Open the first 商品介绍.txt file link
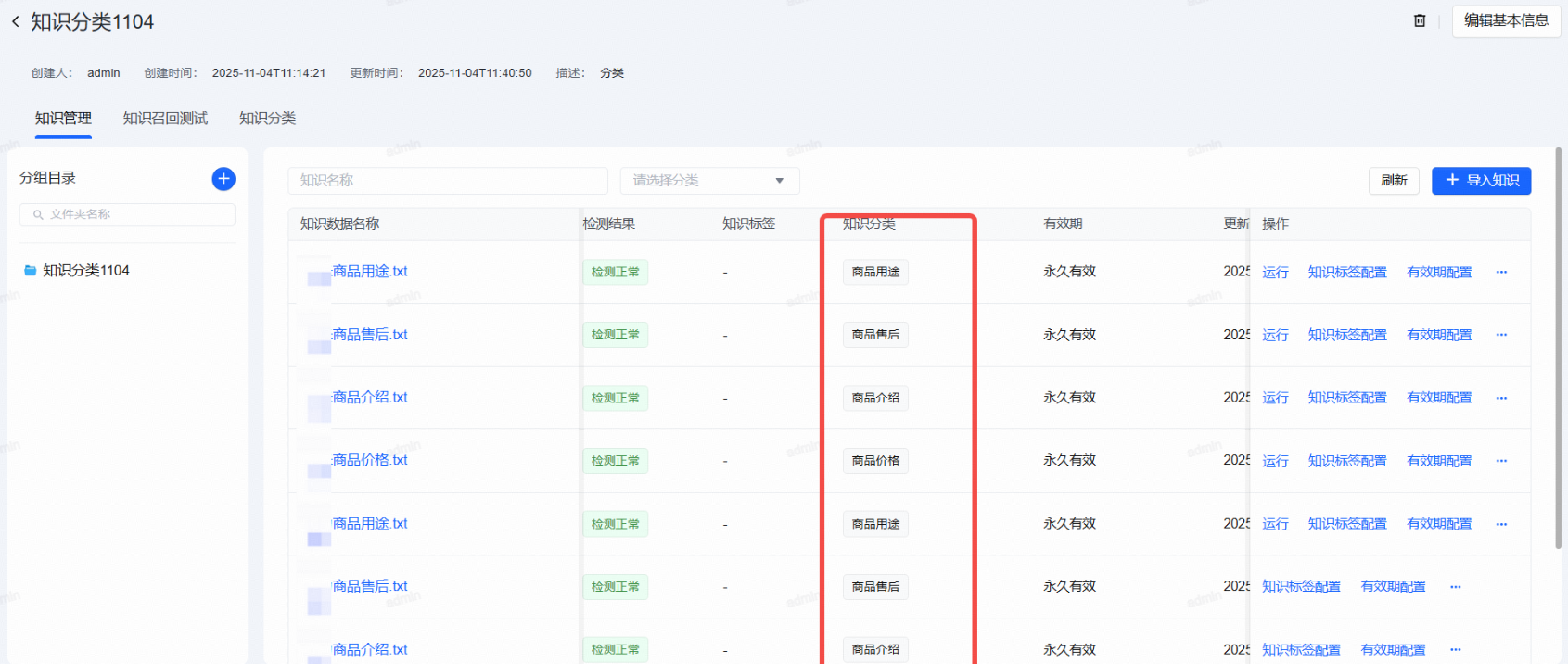Screen dimensions: 1568x664 pyautogui.click(x=370, y=397)
